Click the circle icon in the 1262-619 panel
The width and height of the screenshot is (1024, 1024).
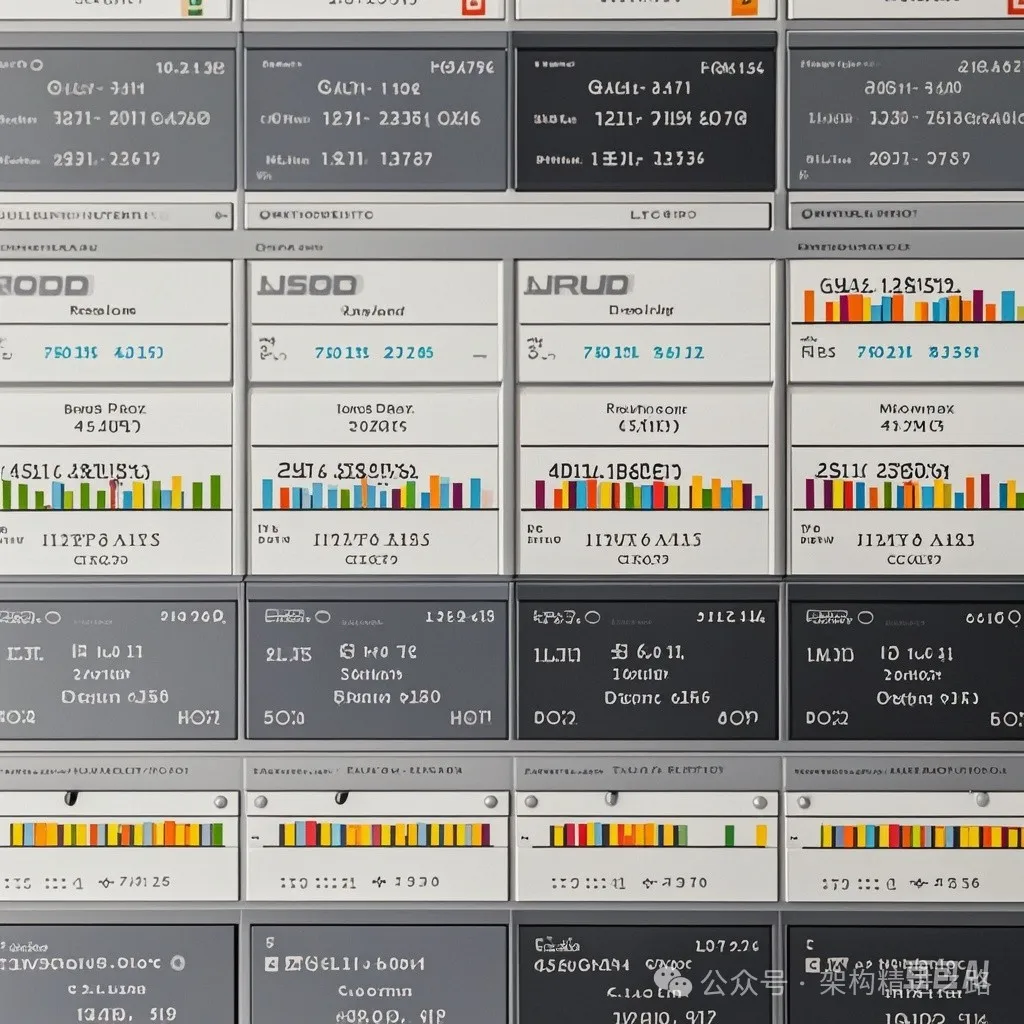coord(324,618)
